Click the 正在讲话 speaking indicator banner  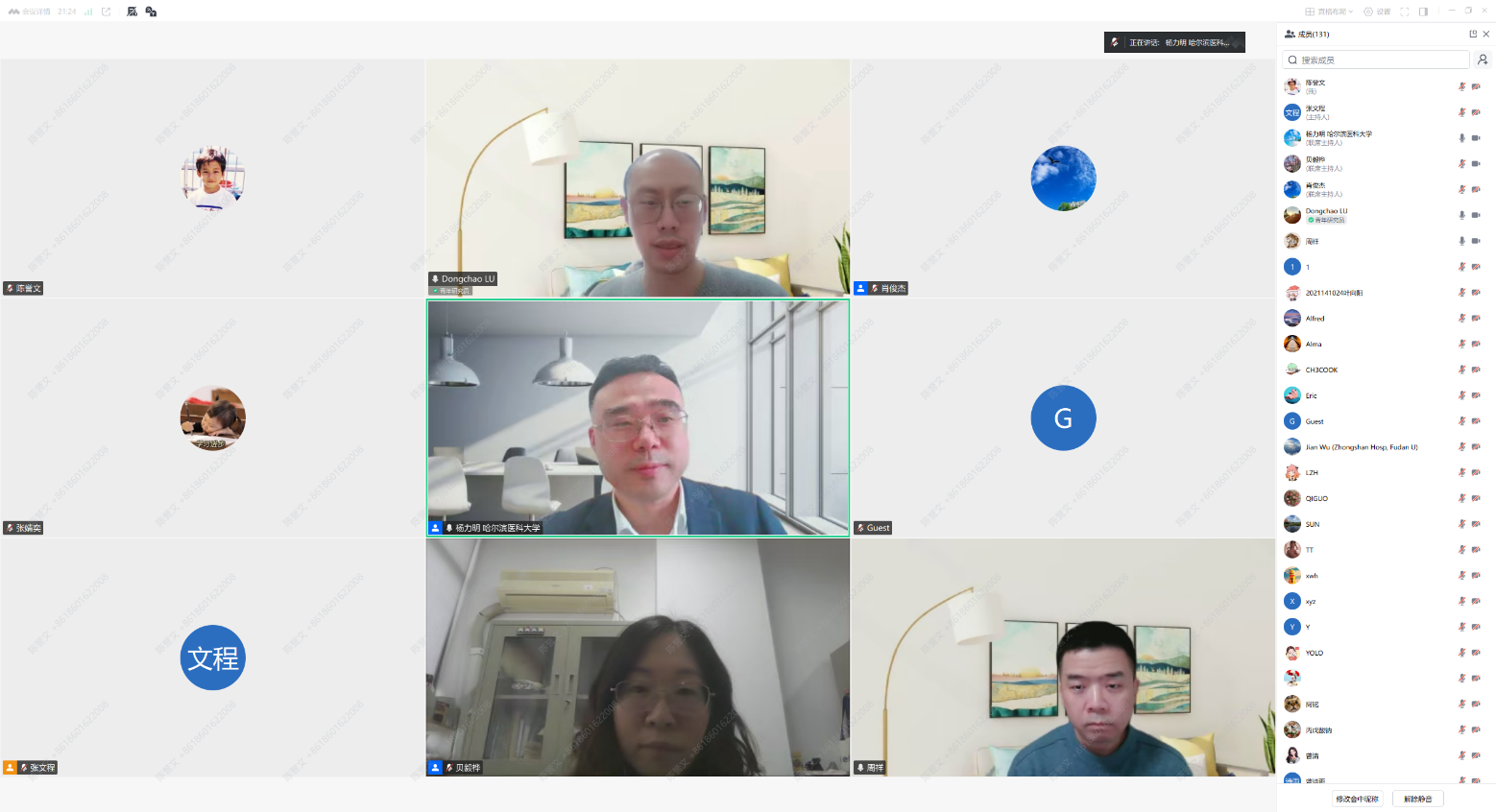tap(1174, 42)
